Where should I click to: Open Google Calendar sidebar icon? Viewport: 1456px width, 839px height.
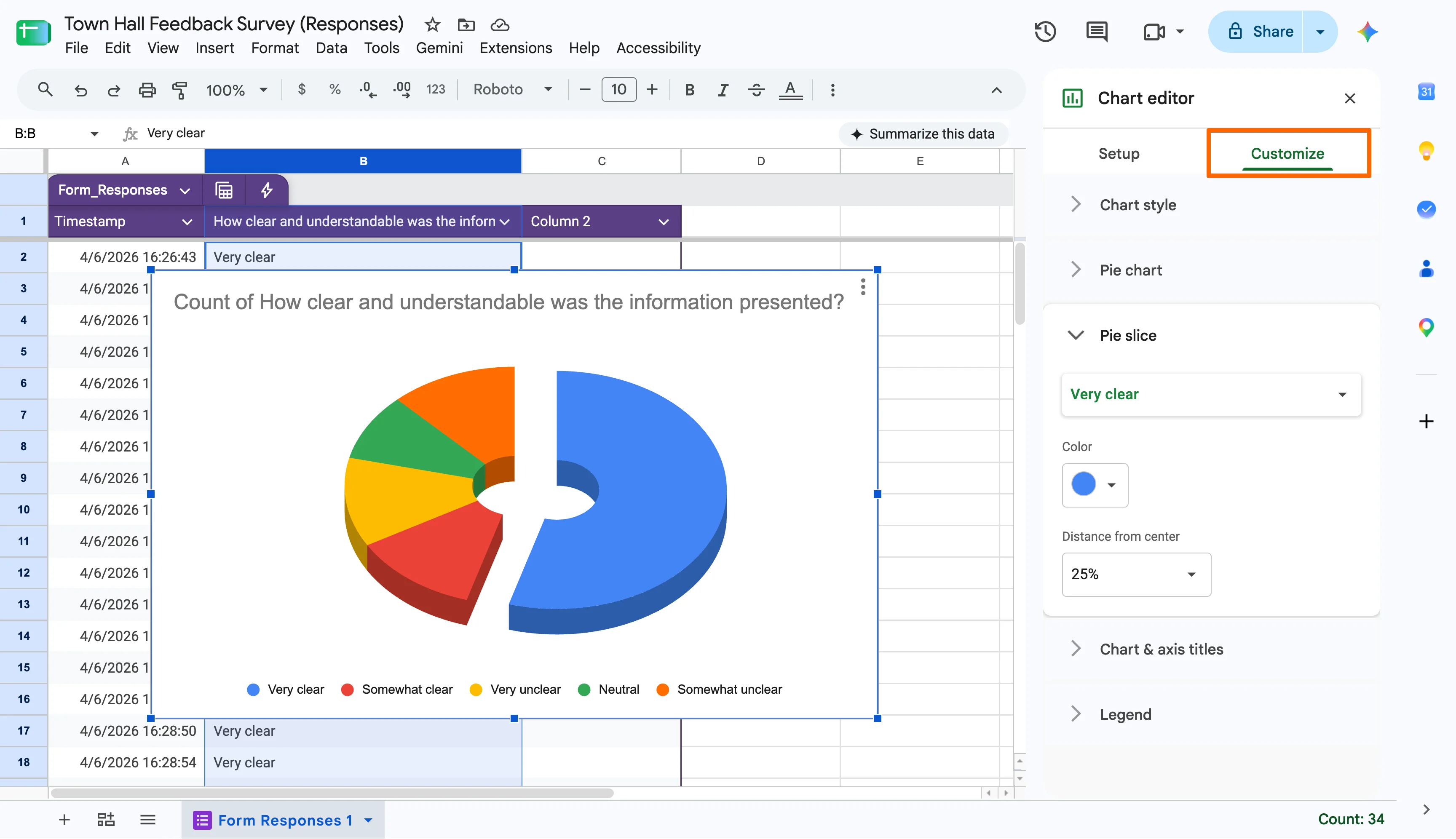pyautogui.click(x=1426, y=92)
